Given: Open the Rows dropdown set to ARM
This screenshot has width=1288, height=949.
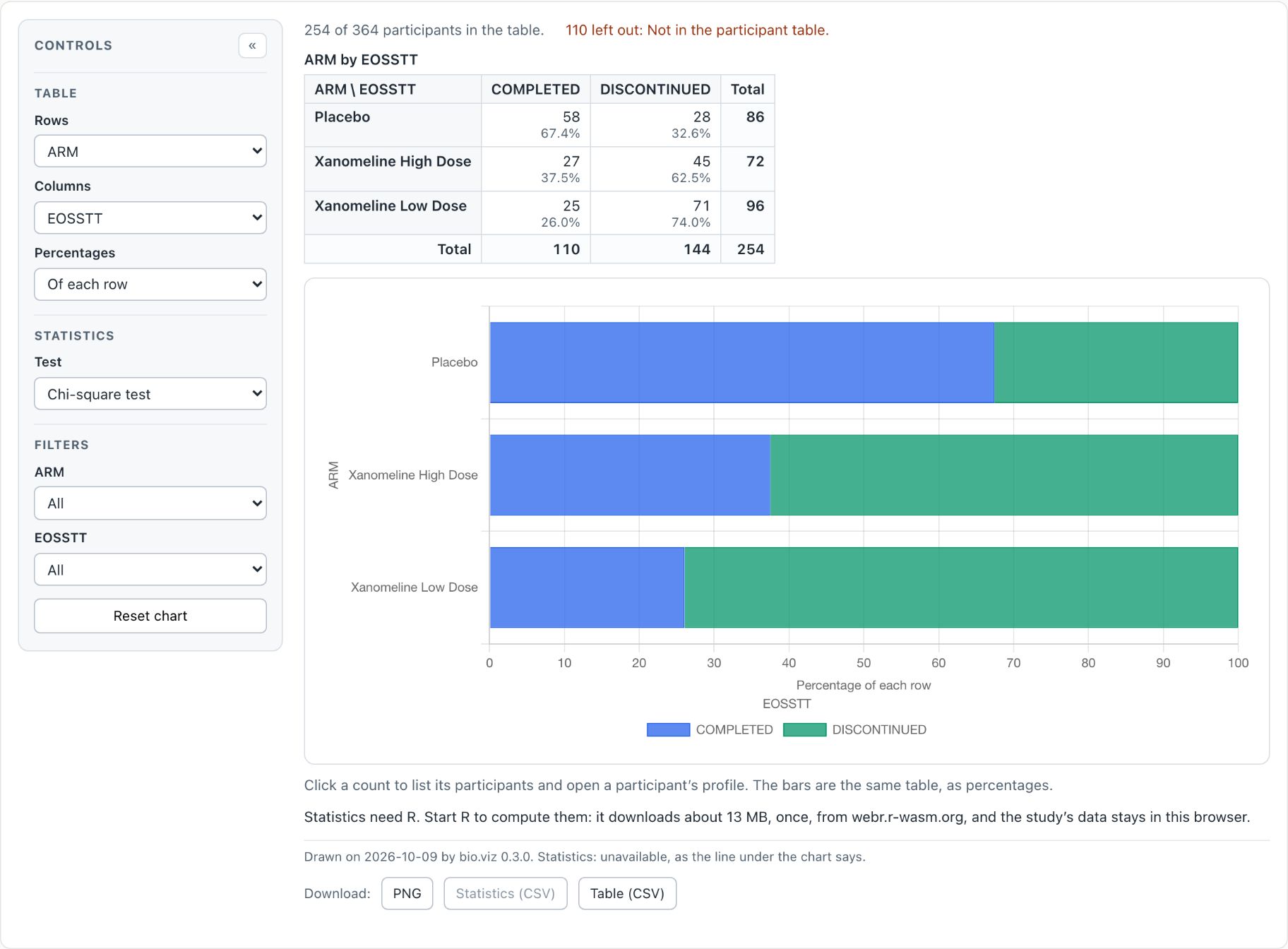Looking at the screenshot, I should 150,151.
